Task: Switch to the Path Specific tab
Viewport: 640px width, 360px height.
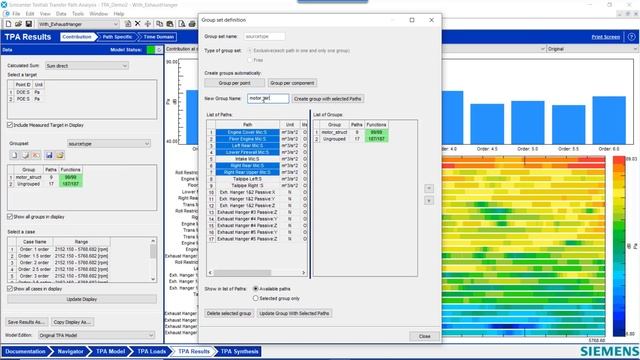Action: click(117, 37)
